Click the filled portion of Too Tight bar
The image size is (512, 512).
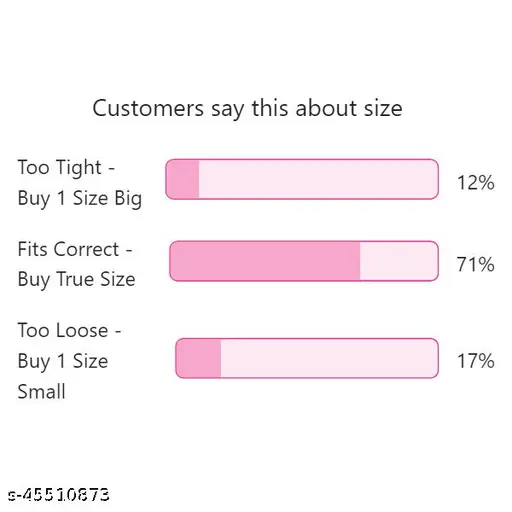[x=182, y=179]
